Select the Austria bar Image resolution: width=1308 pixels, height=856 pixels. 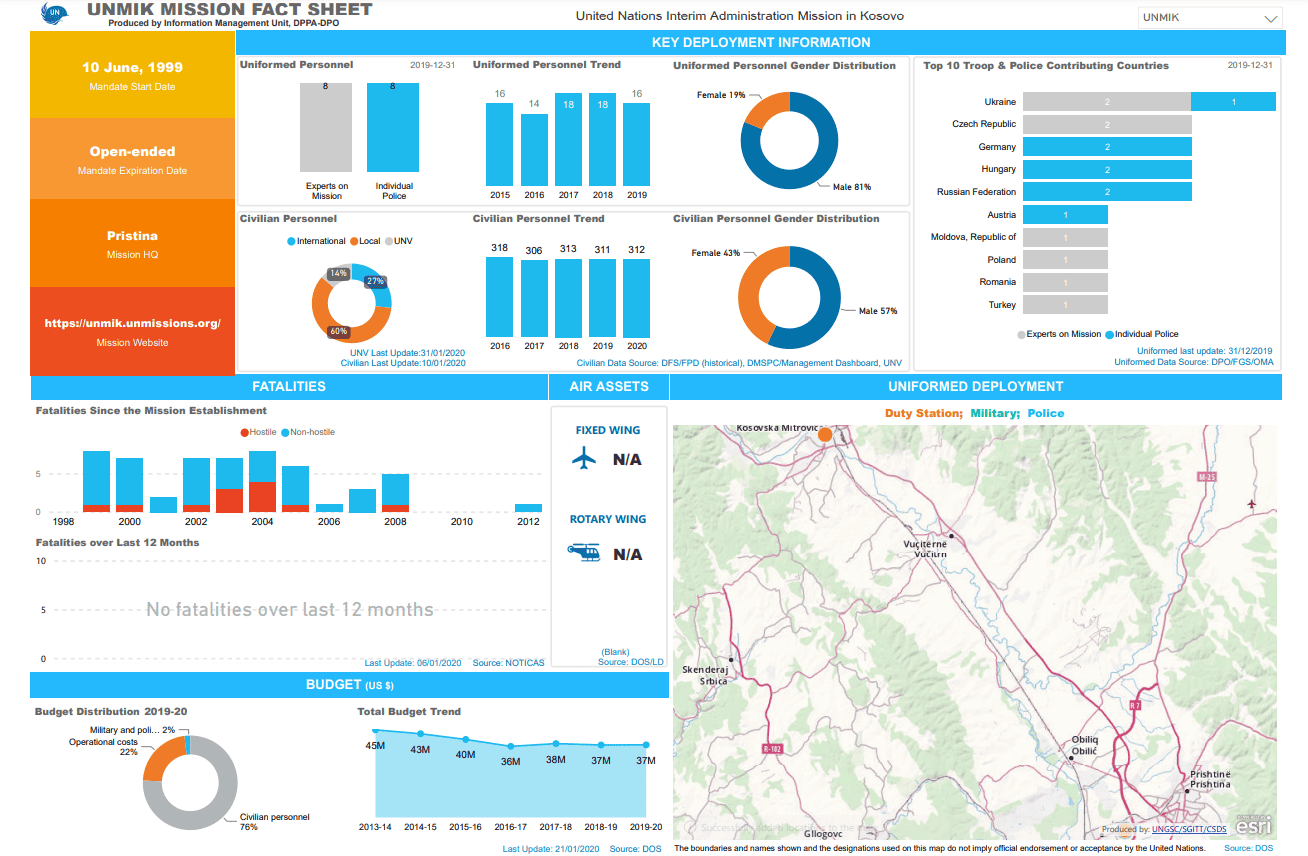(x=1066, y=215)
